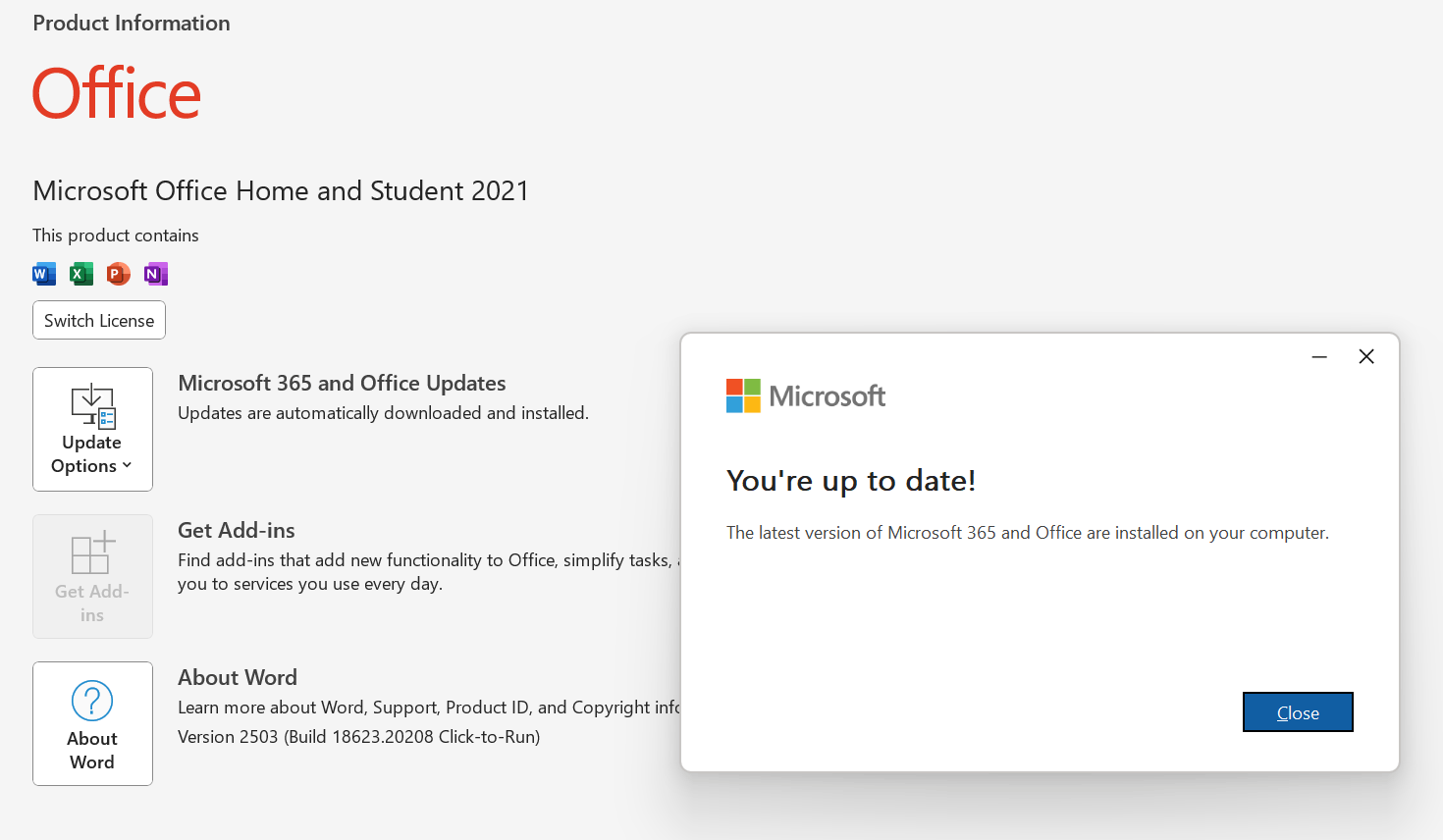
Task: Click the 'About Word' section heading
Action: 238,677
